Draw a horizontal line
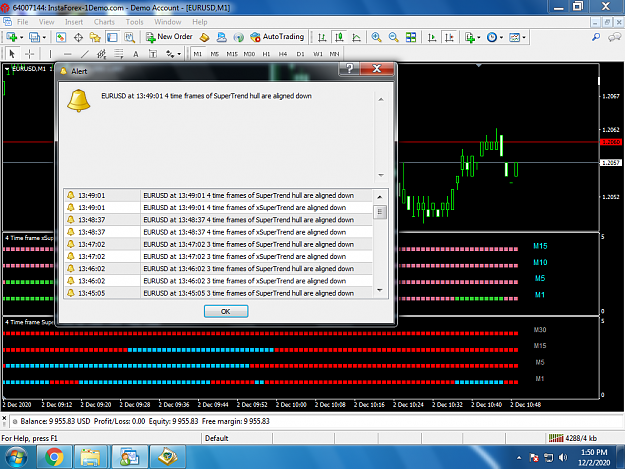Viewport: 625px width, 469px height. click(x=67, y=54)
